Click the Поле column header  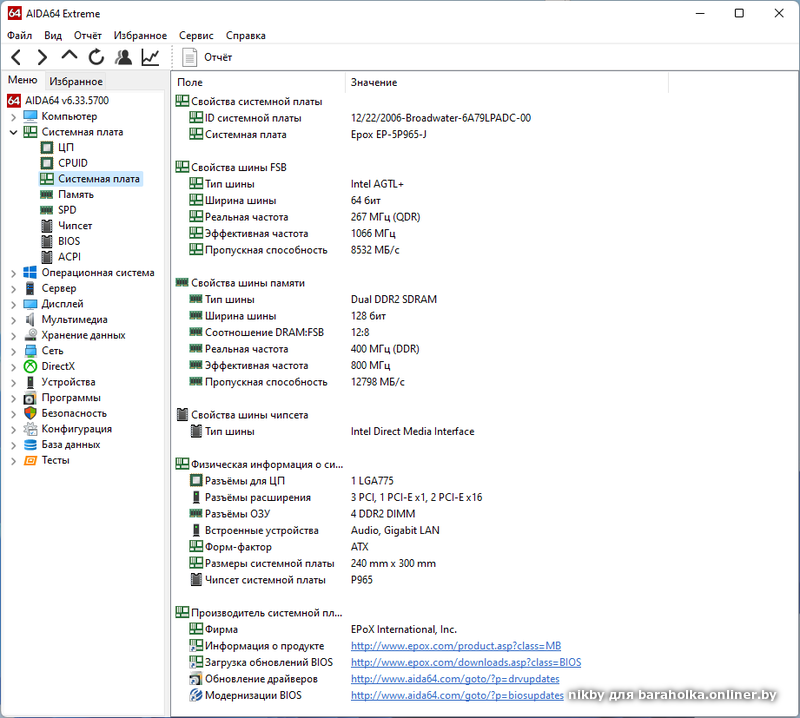(259, 82)
